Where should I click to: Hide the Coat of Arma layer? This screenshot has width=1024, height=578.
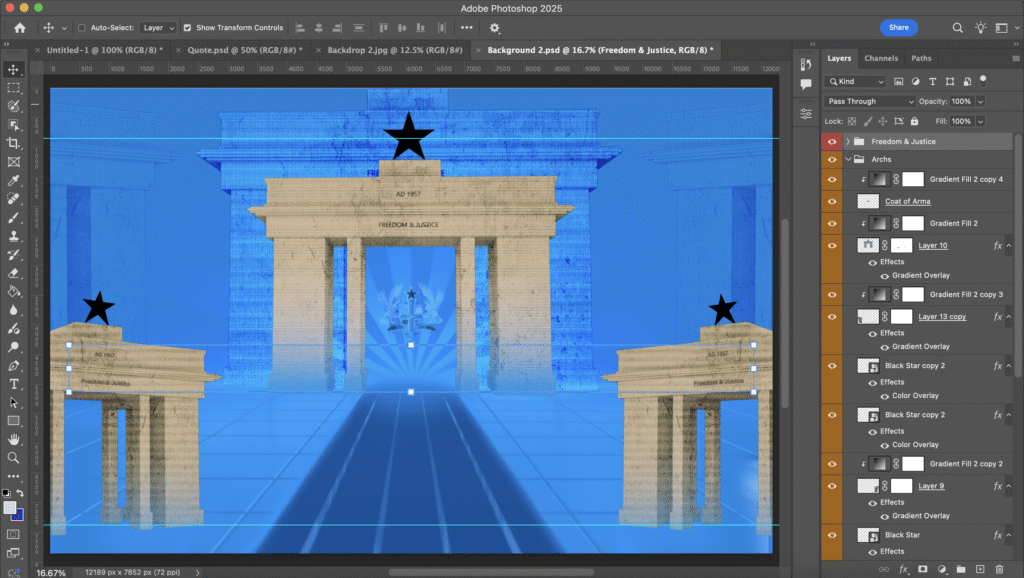click(x=831, y=201)
